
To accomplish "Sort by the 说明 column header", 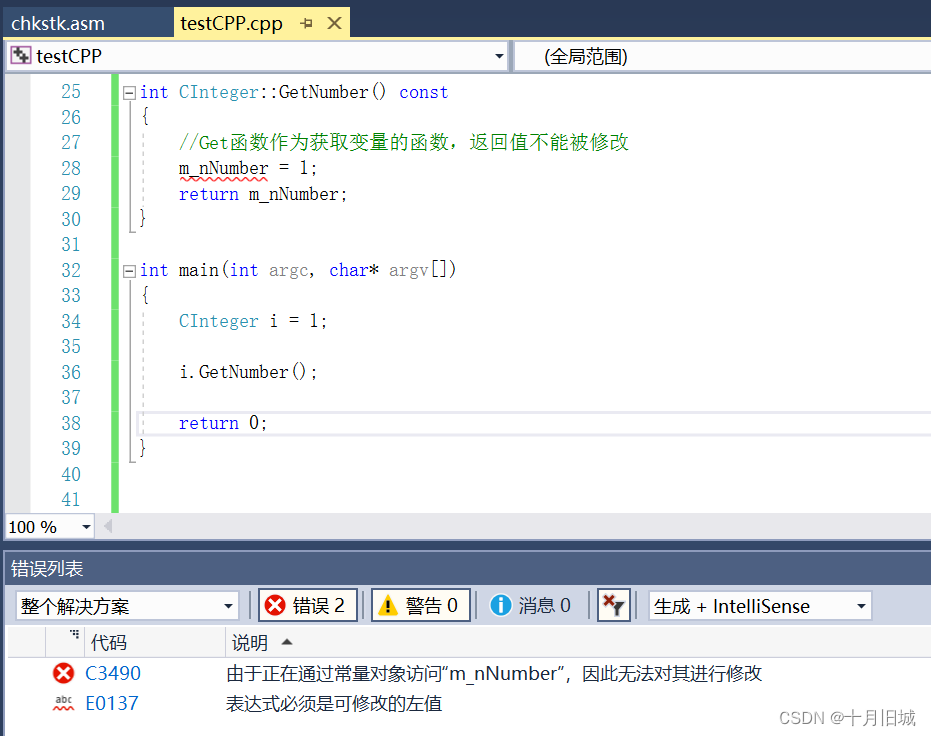I will tap(249, 642).
